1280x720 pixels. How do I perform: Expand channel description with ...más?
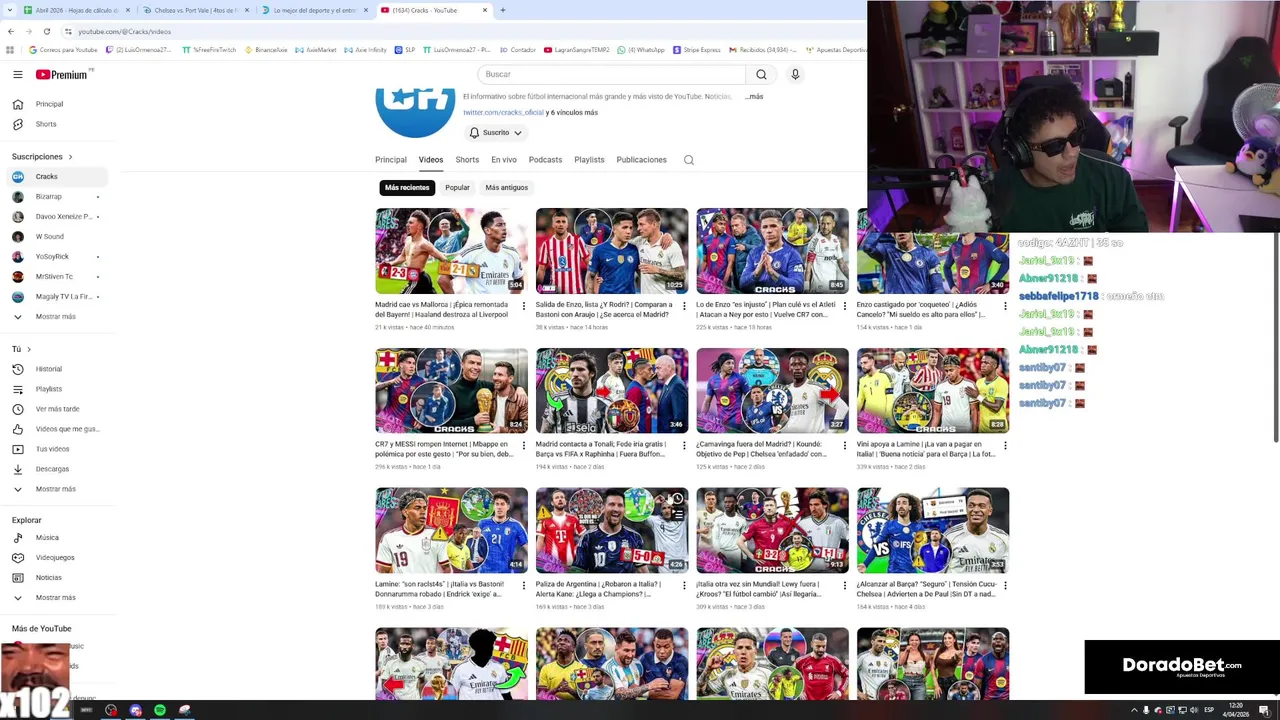pyautogui.click(x=754, y=97)
